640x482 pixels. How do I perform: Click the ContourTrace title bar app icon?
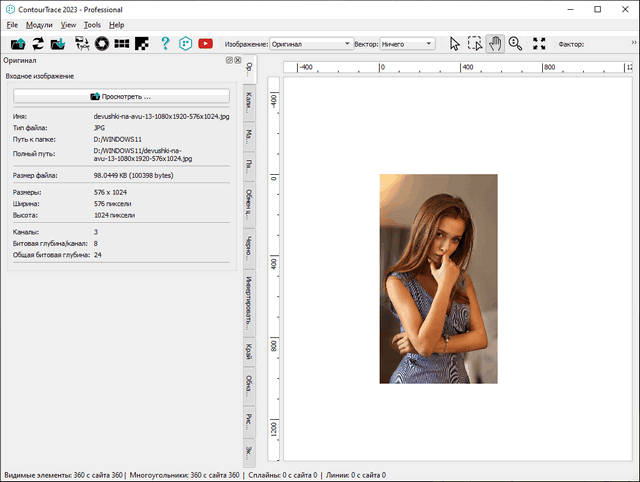tap(10, 9)
